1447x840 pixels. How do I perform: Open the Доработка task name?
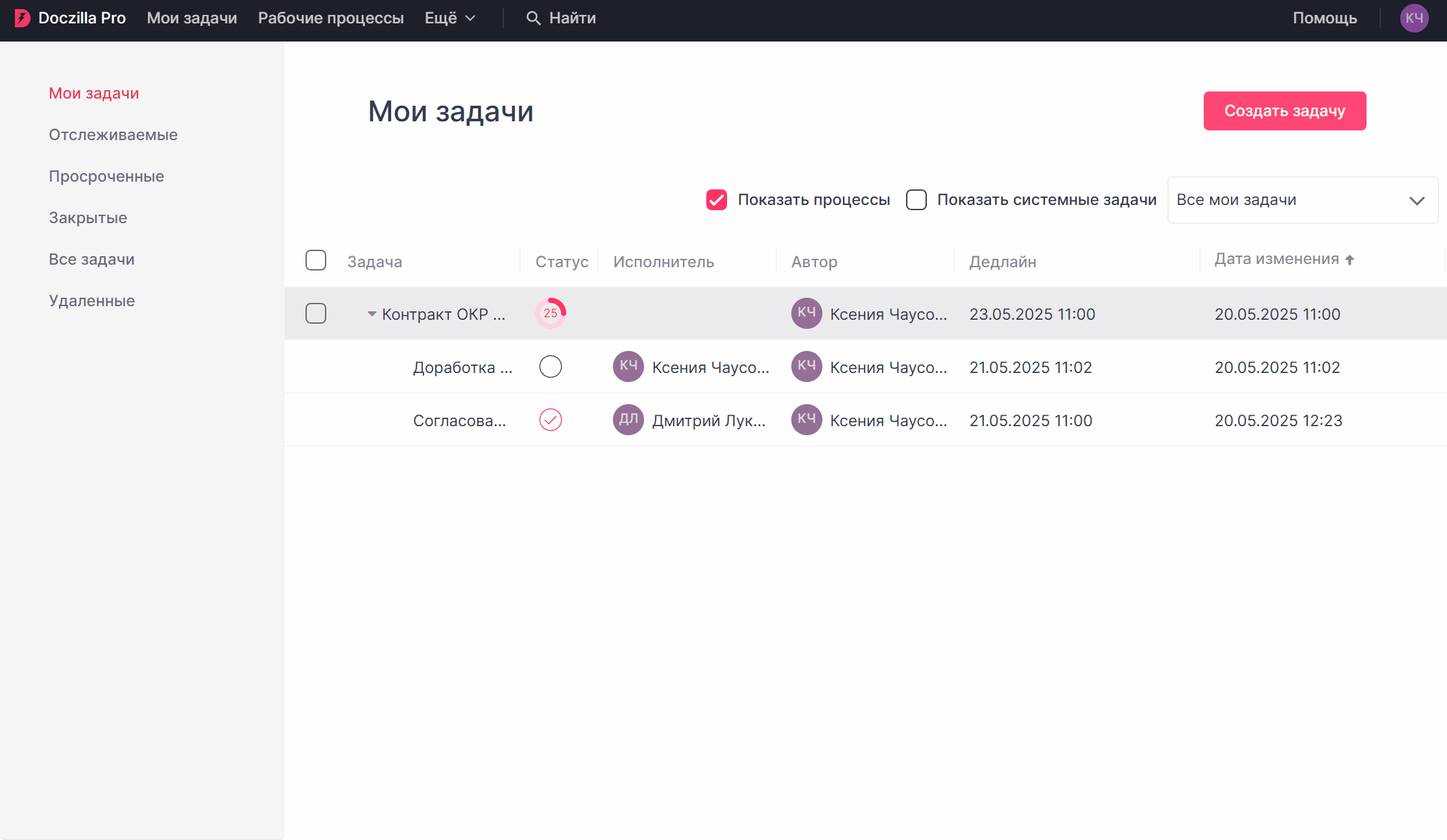[x=463, y=367]
